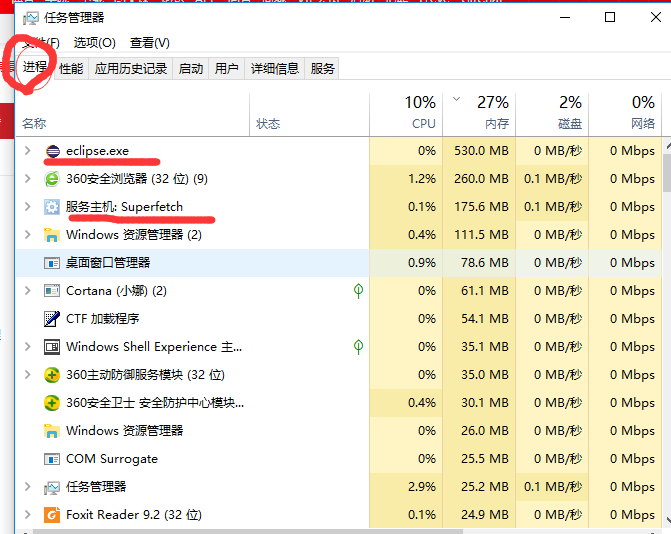This screenshot has height=534, width=671.
Task: Click the Foxit Reader 9.2 icon
Action: click(x=52, y=515)
